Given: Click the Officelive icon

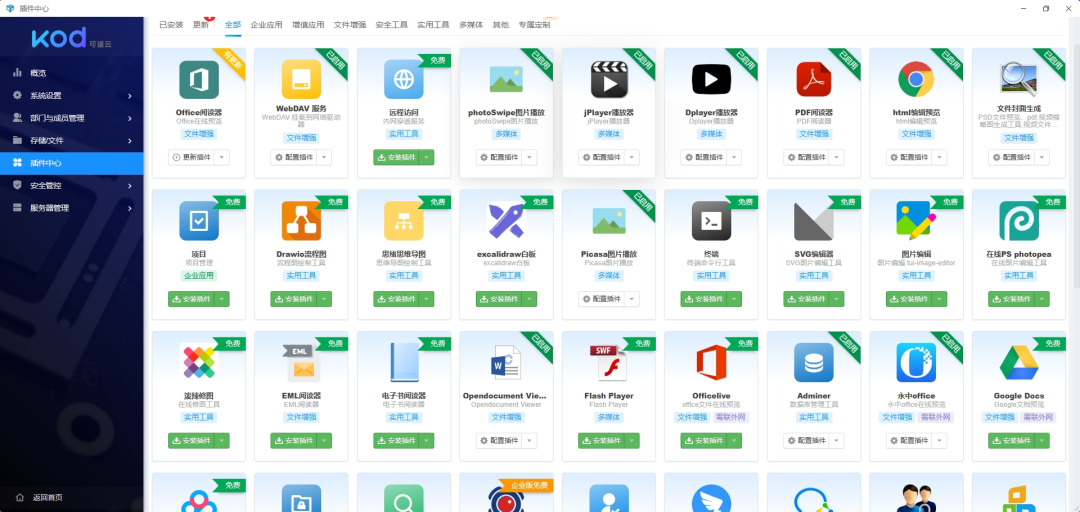Looking at the screenshot, I should (x=712, y=362).
